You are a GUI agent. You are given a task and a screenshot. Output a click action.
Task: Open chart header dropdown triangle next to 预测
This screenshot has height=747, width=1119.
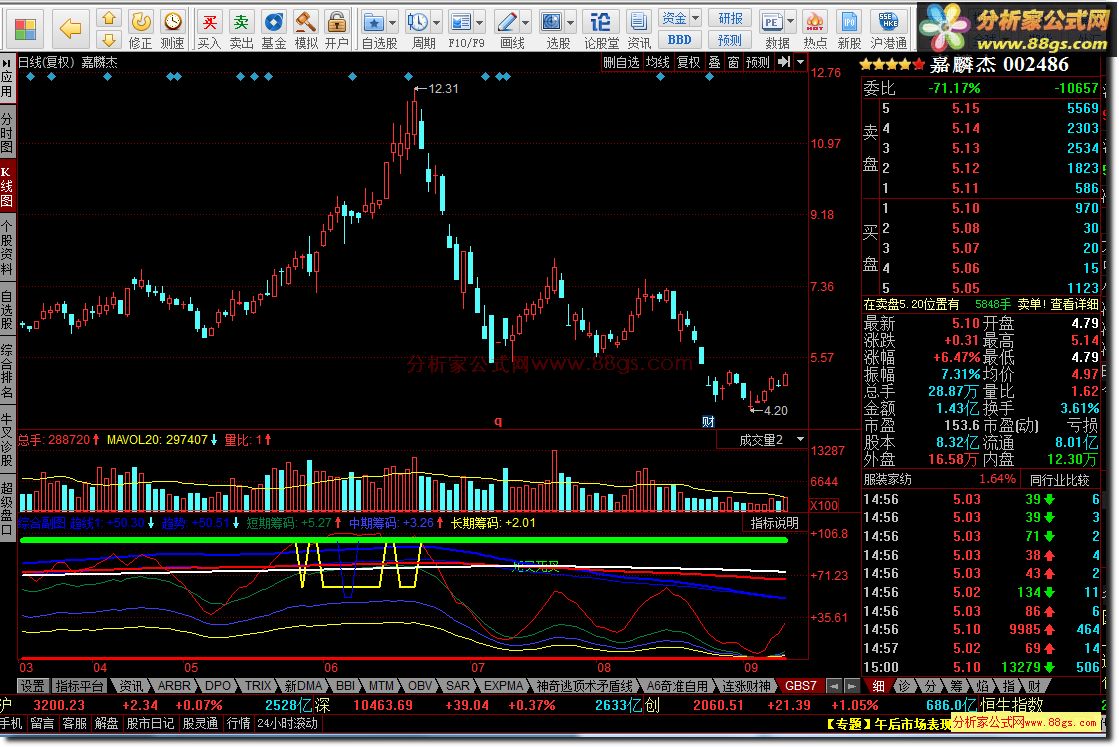point(801,62)
